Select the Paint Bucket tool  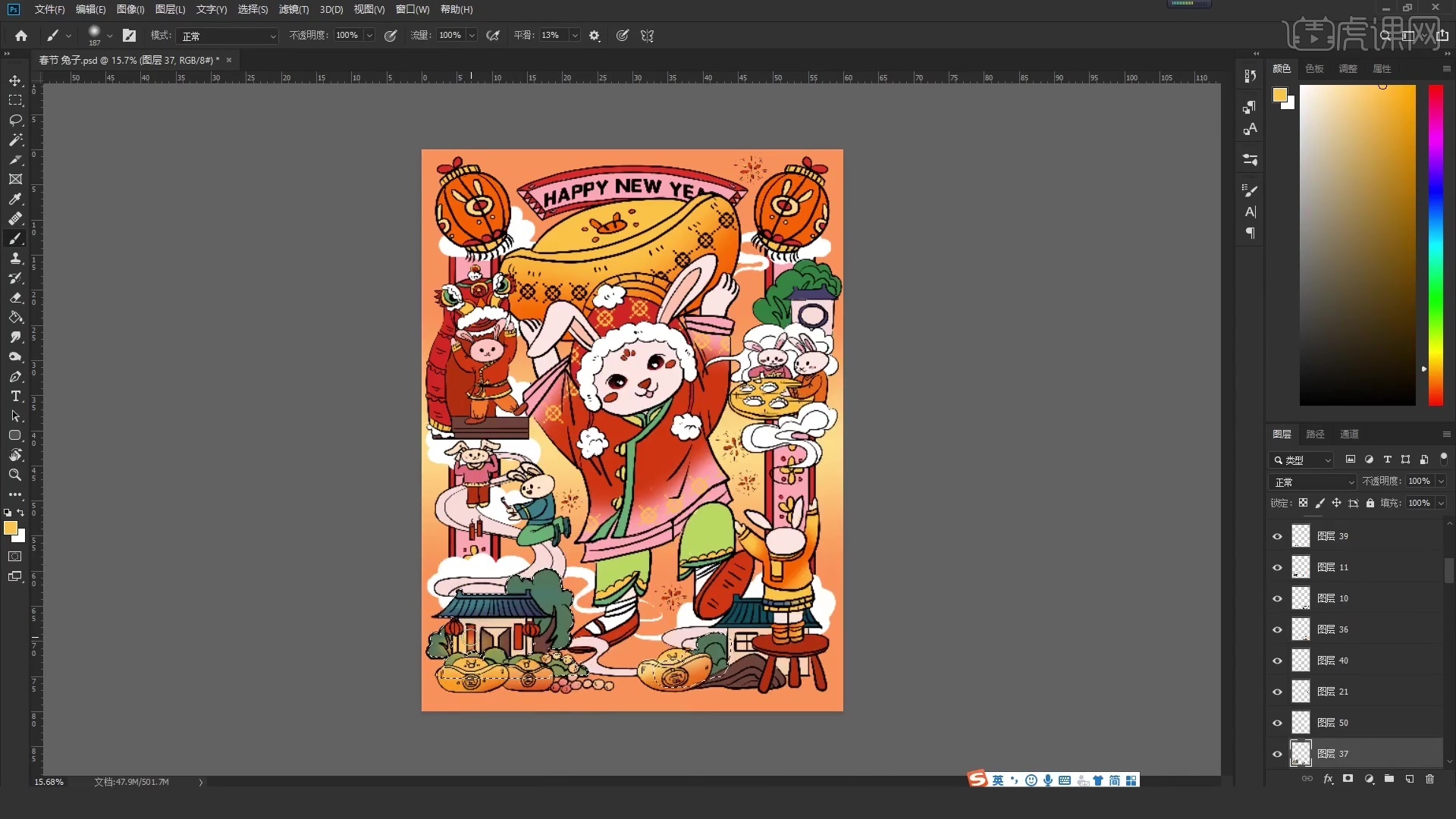(15, 317)
